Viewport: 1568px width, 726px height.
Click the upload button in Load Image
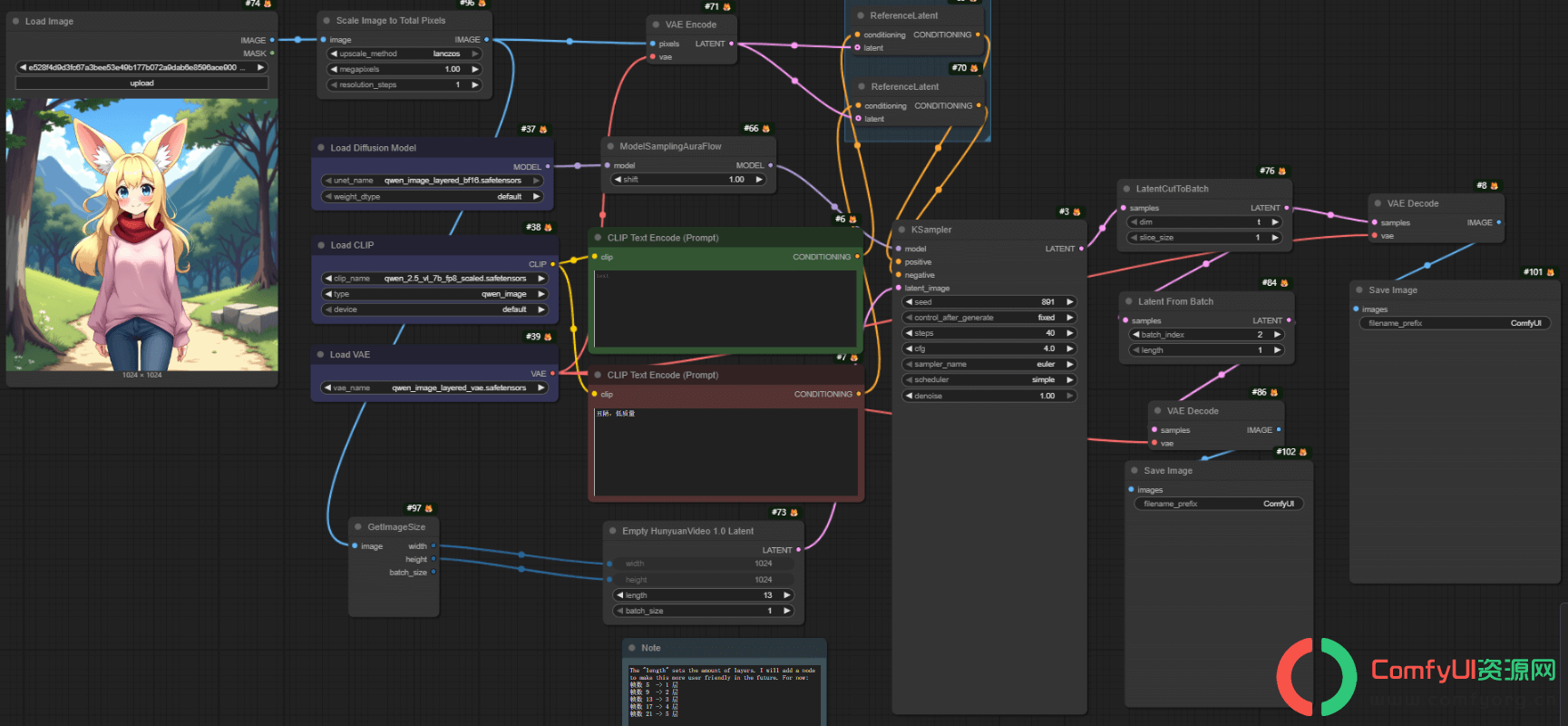click(x=142, y=83)
